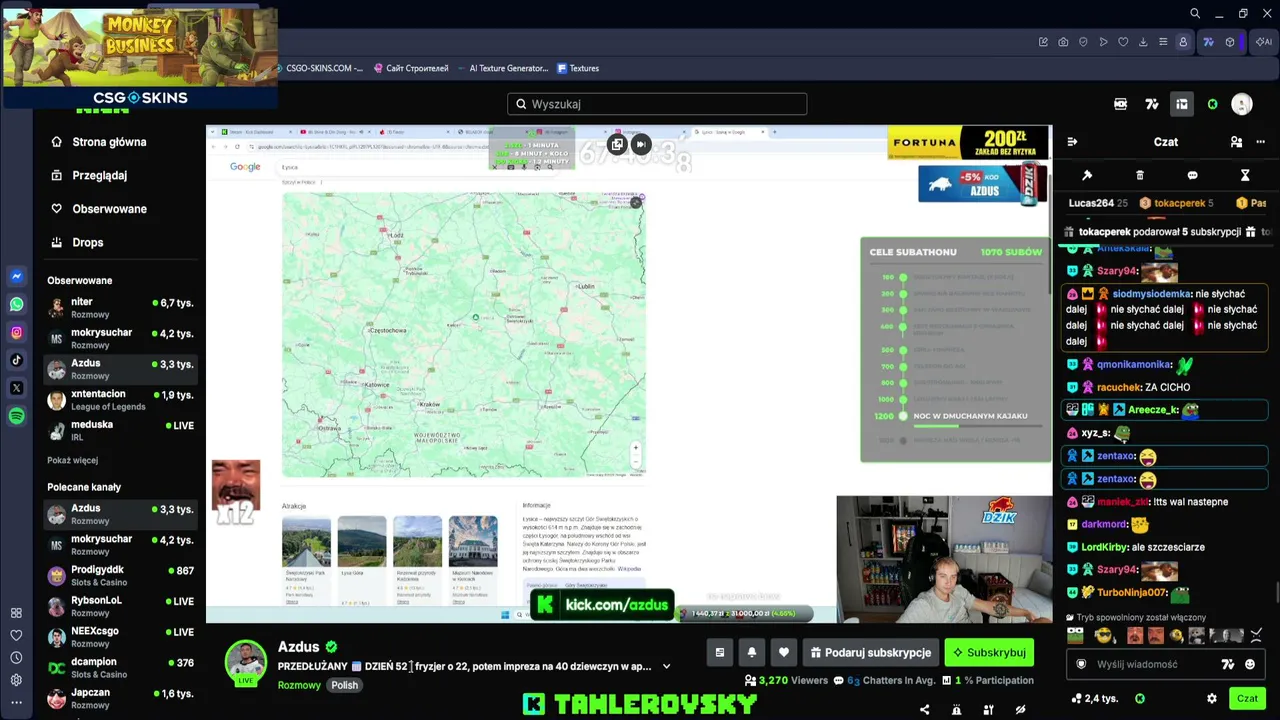Toggle follow heart button for Azdus
The height and width of the screenshot is (720, 1280).
783,653
